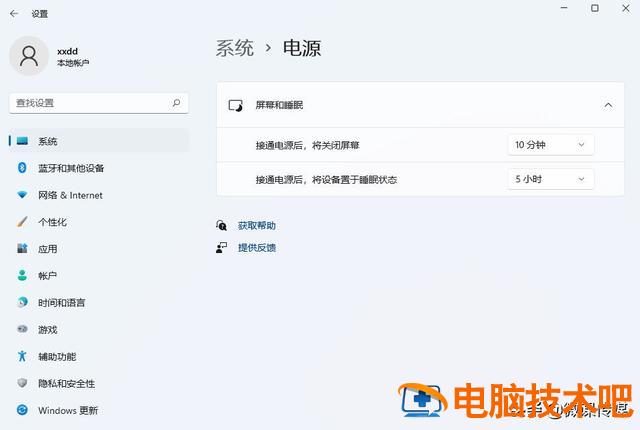Go to 辅助功能 settings
Screen dimensions: 640x430
point(57,357)
